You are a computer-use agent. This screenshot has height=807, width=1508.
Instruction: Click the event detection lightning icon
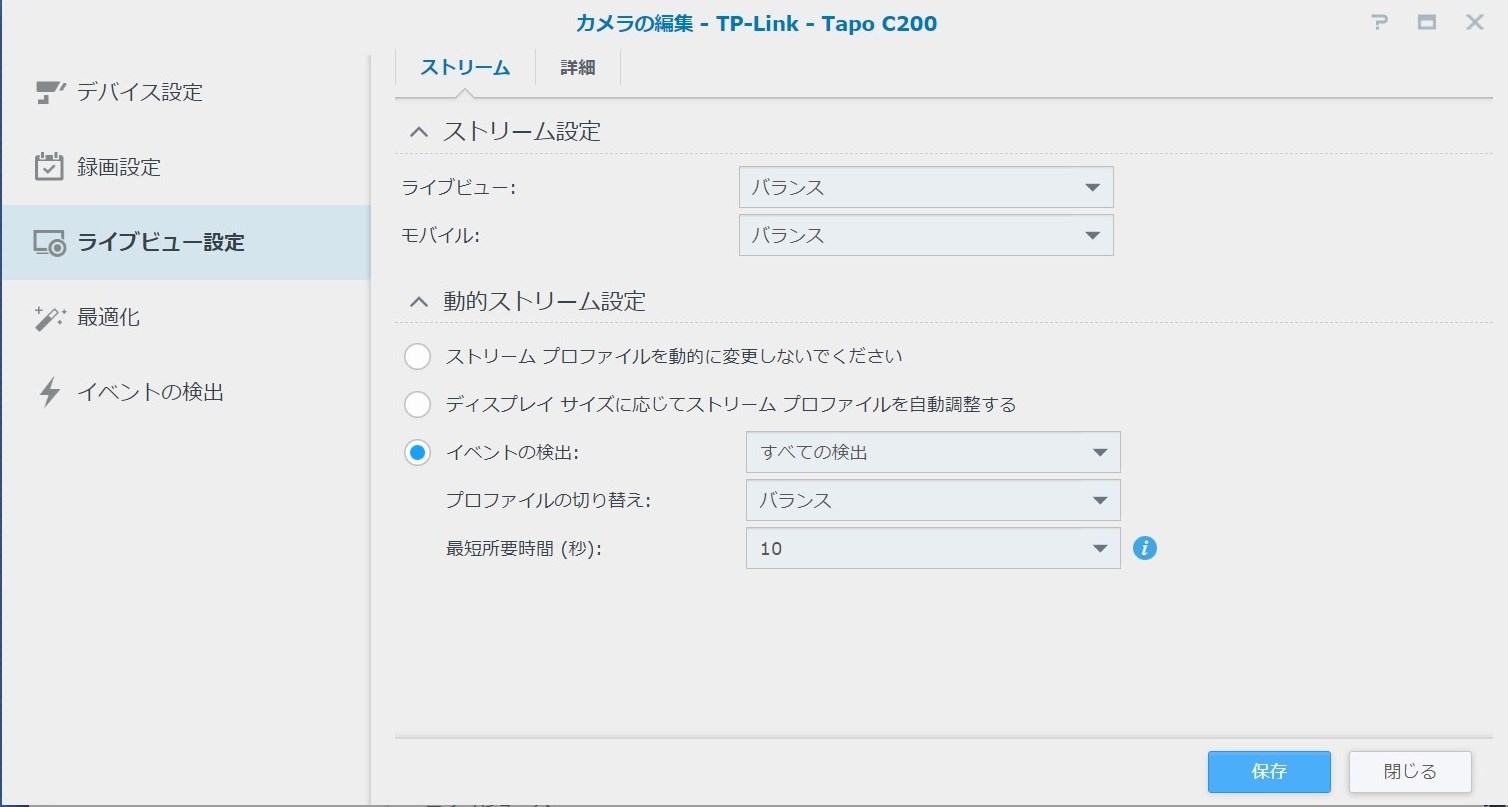click(x=48, y=392)
